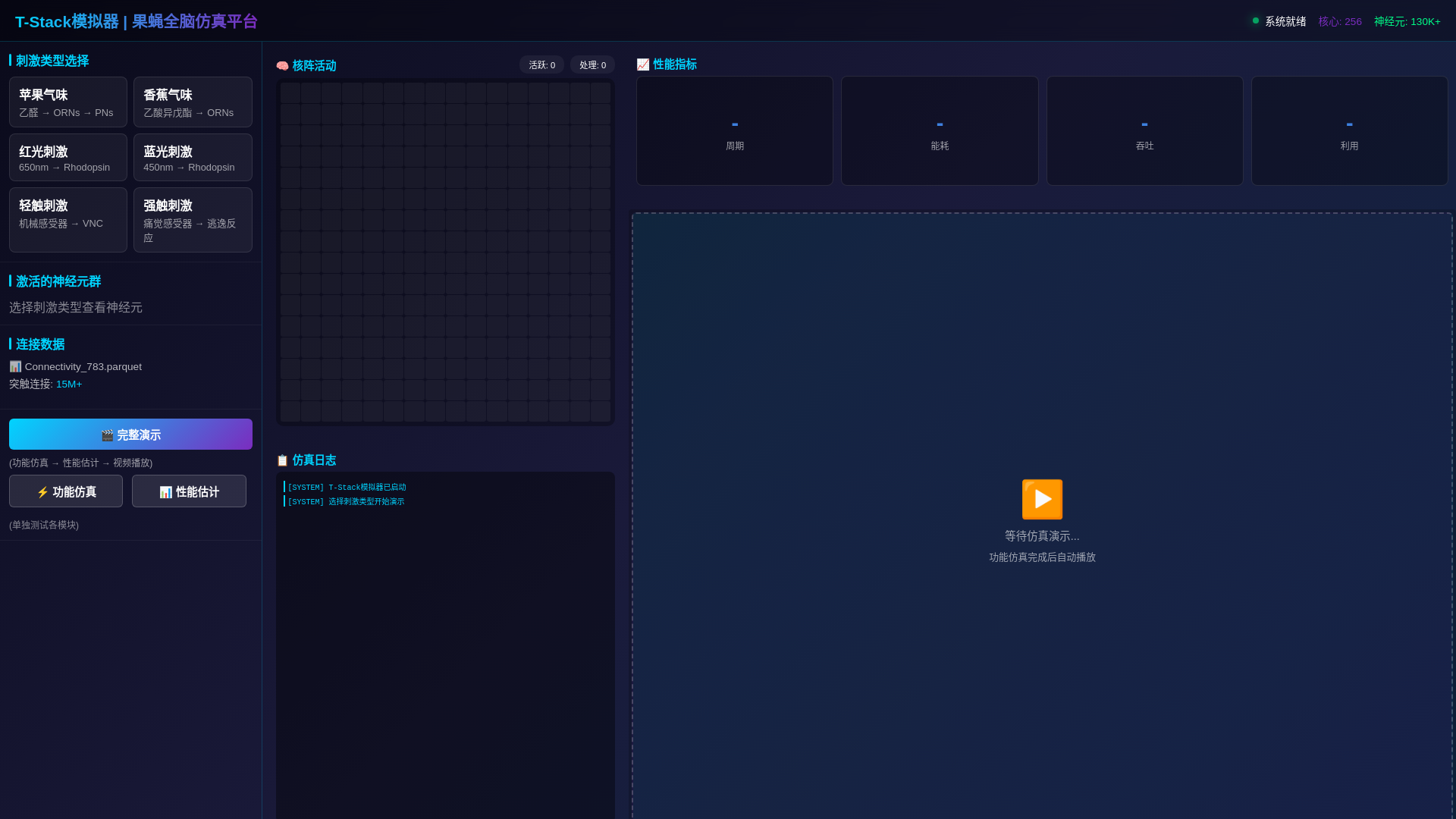This screenshot has width=1456, height=819.
Task: Click the 功能仿真完成后自动播放 caption
Action: (x=1042, y=557)
